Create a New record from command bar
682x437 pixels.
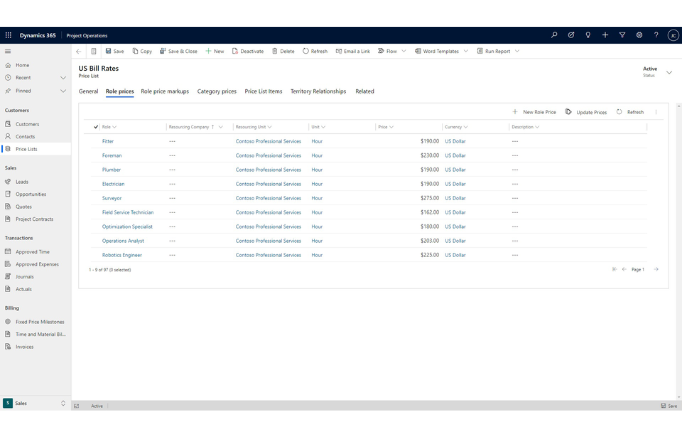[215, 51]
